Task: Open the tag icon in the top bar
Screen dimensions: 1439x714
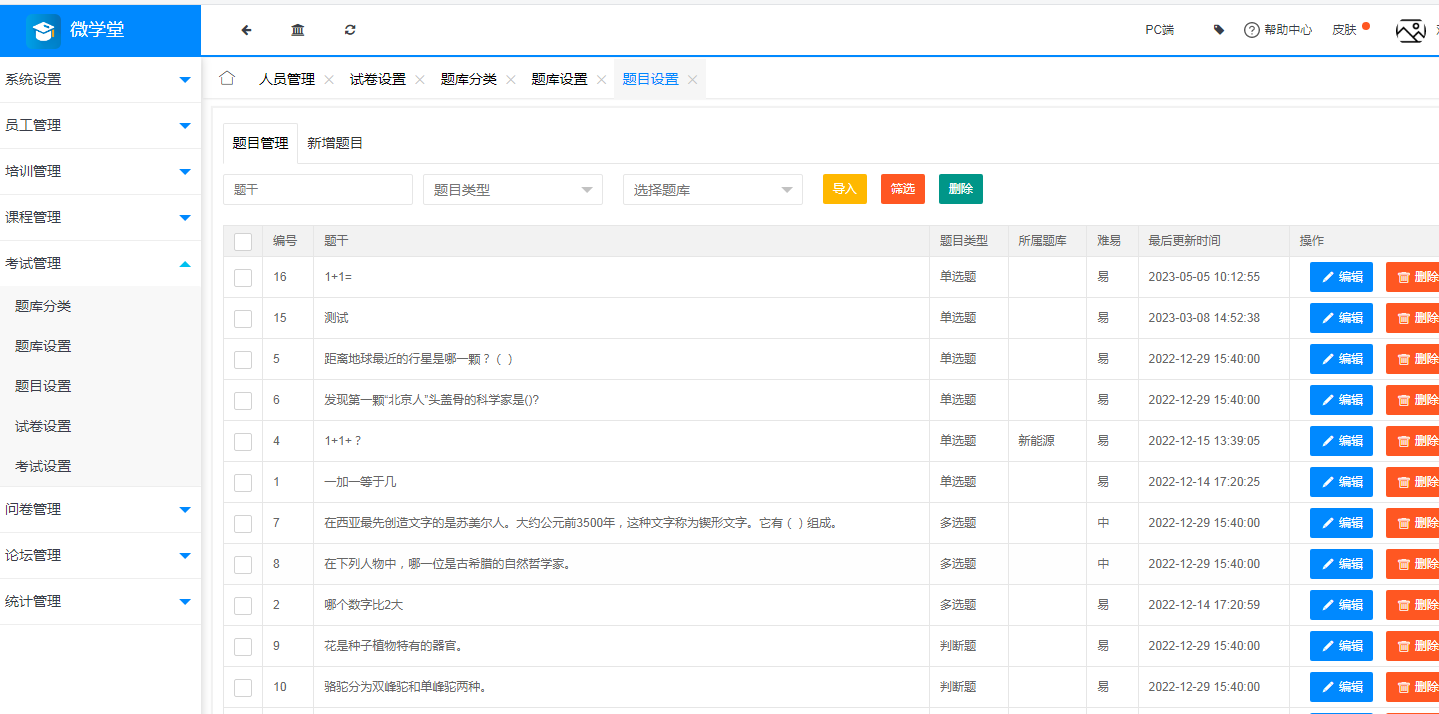Action: pos(1218,30)
